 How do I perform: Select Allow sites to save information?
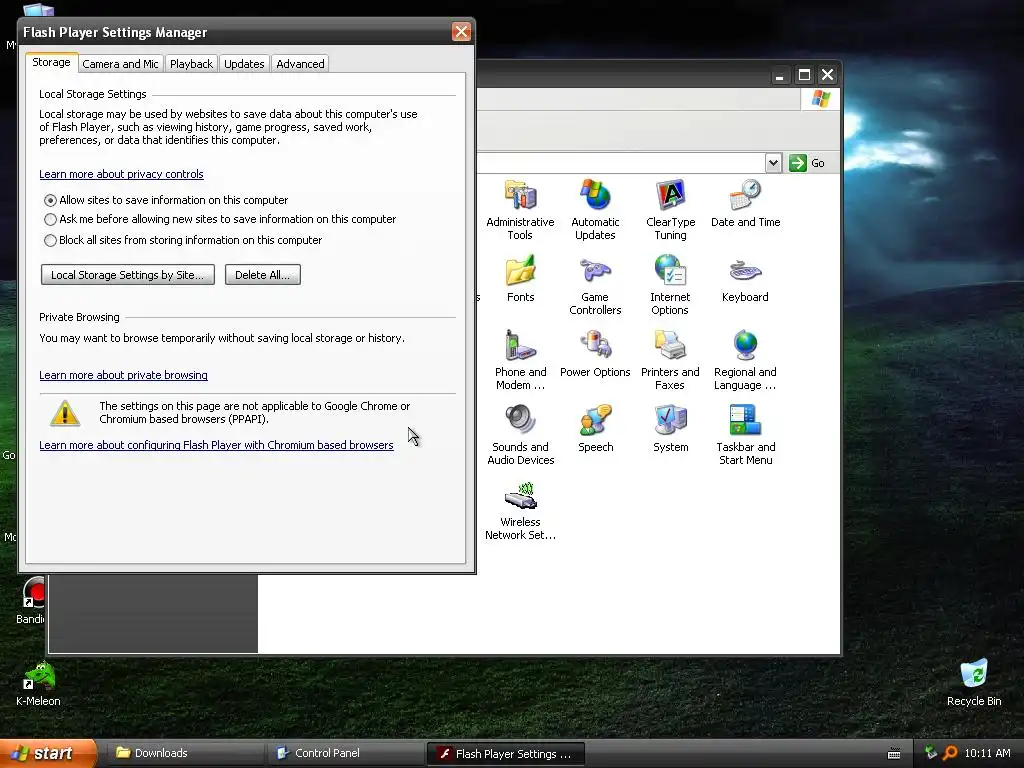point(50,200)
